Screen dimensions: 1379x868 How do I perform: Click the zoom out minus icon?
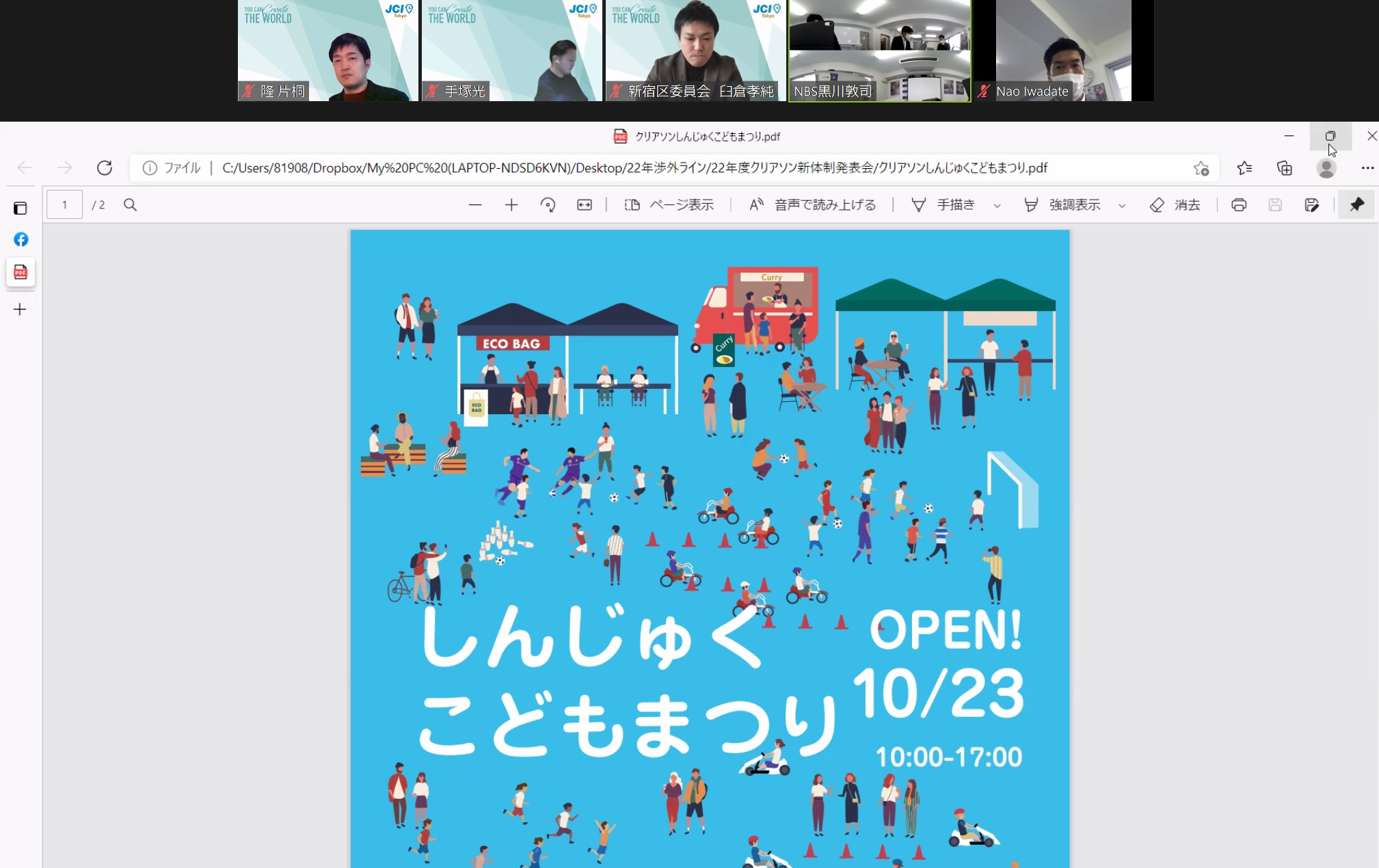[x=475, y=205]
